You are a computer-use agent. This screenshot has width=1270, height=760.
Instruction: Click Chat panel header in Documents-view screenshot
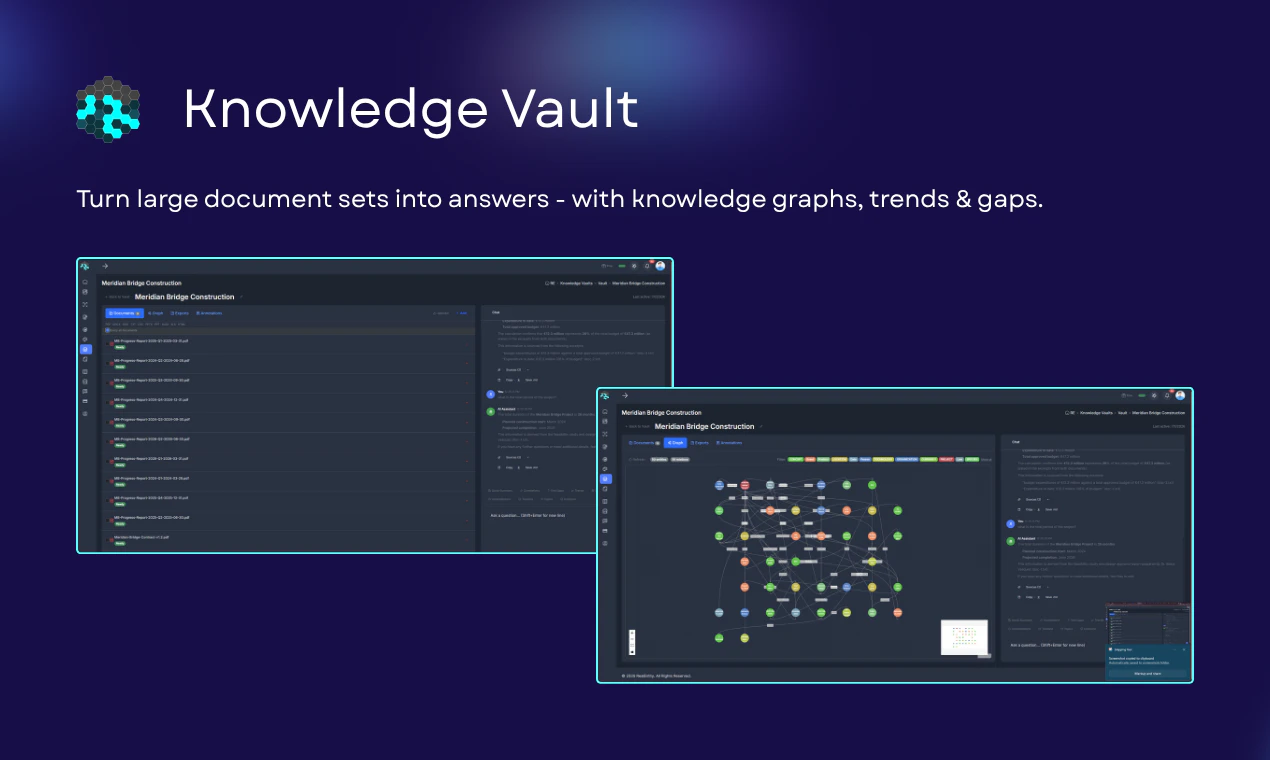click(496, 312)
